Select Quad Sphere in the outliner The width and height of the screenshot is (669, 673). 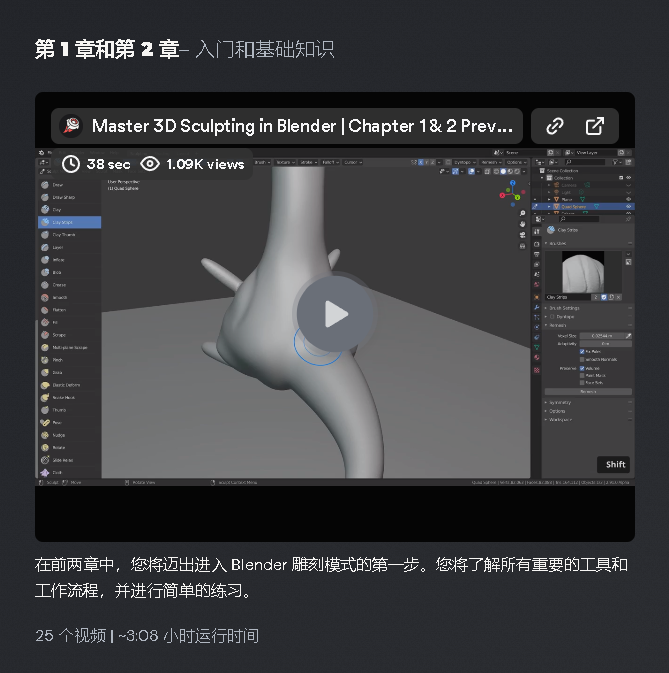click(x=573, y=206)
